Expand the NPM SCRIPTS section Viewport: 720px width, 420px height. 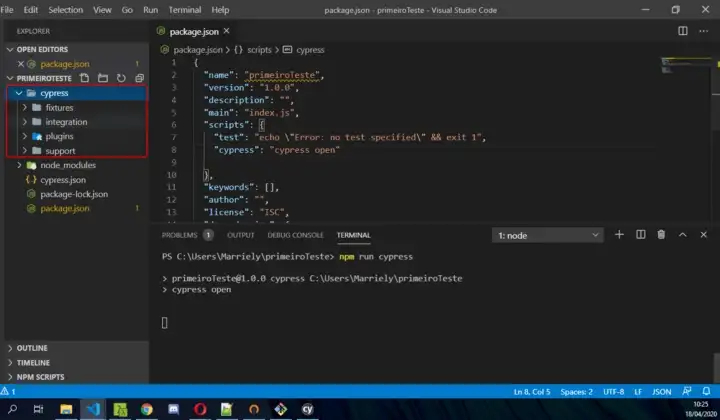(40, 377)
